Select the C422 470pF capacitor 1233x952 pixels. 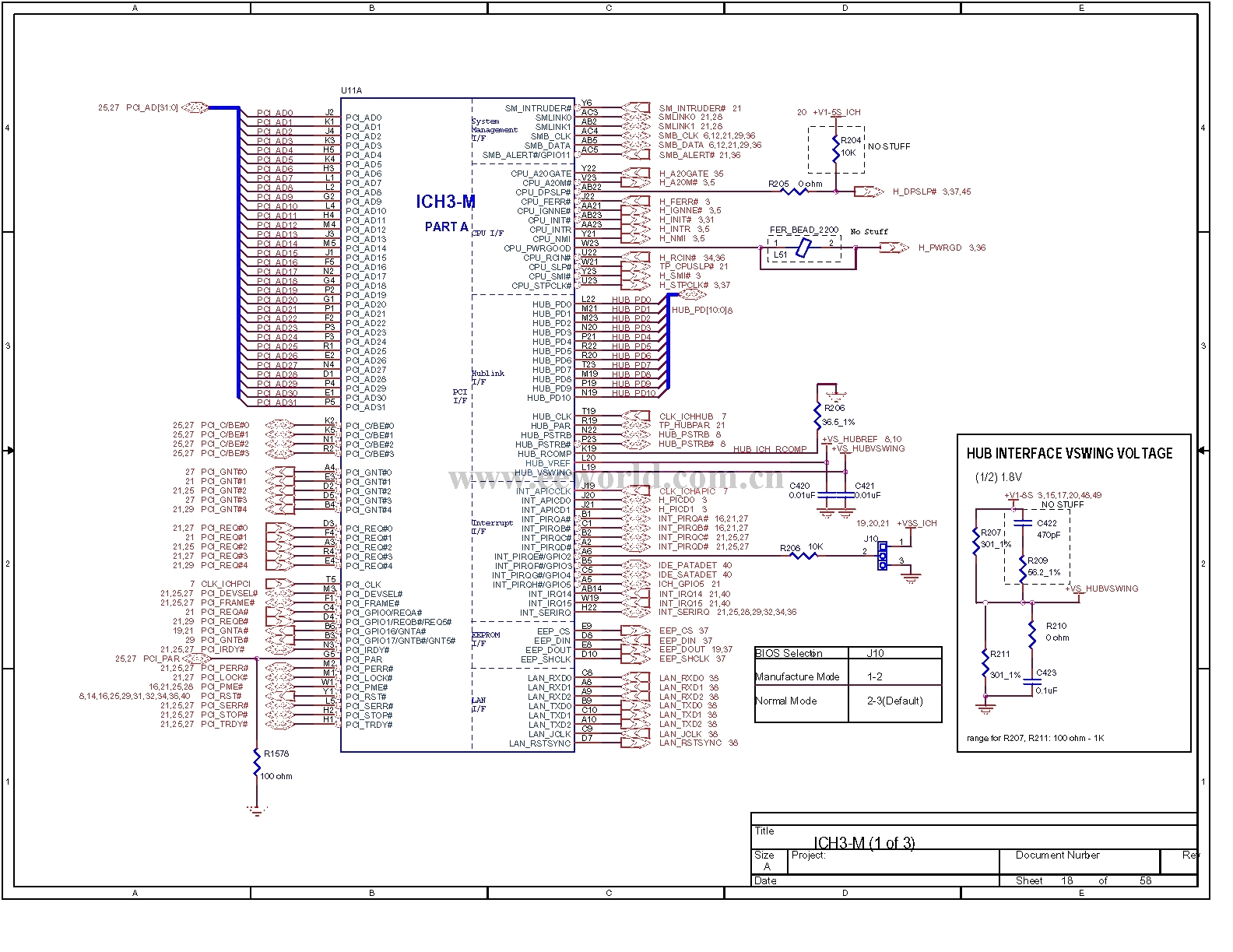[1022, 523]
